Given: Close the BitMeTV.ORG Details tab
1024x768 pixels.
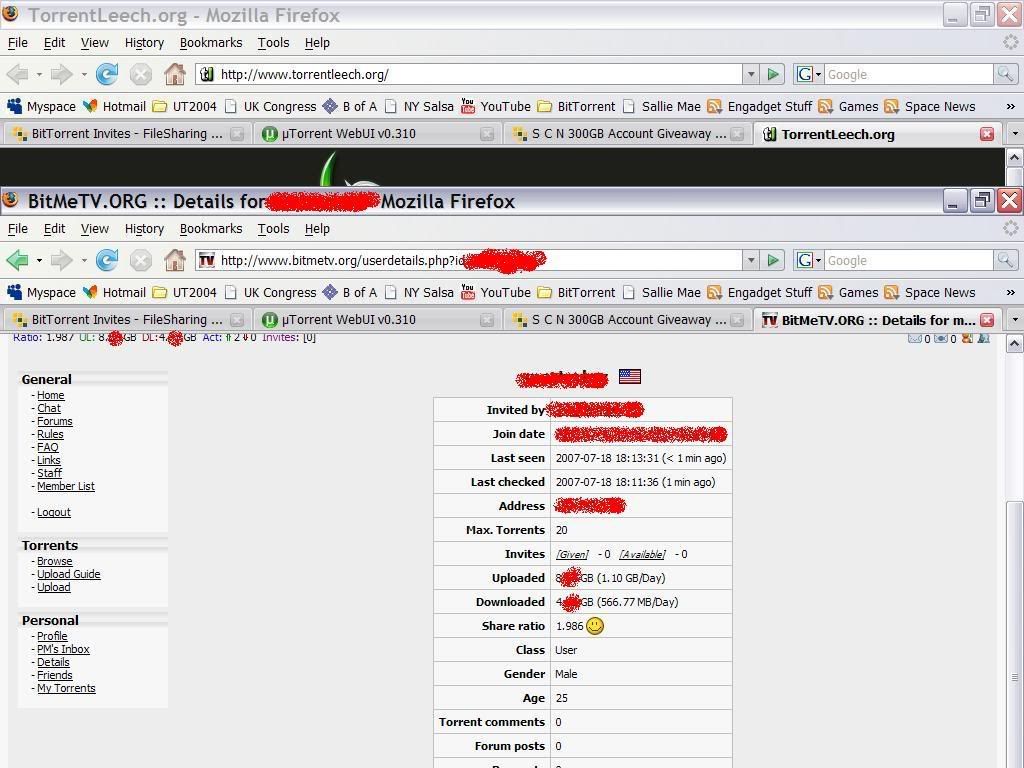Looking at the screenshot, I should [987, 320].
